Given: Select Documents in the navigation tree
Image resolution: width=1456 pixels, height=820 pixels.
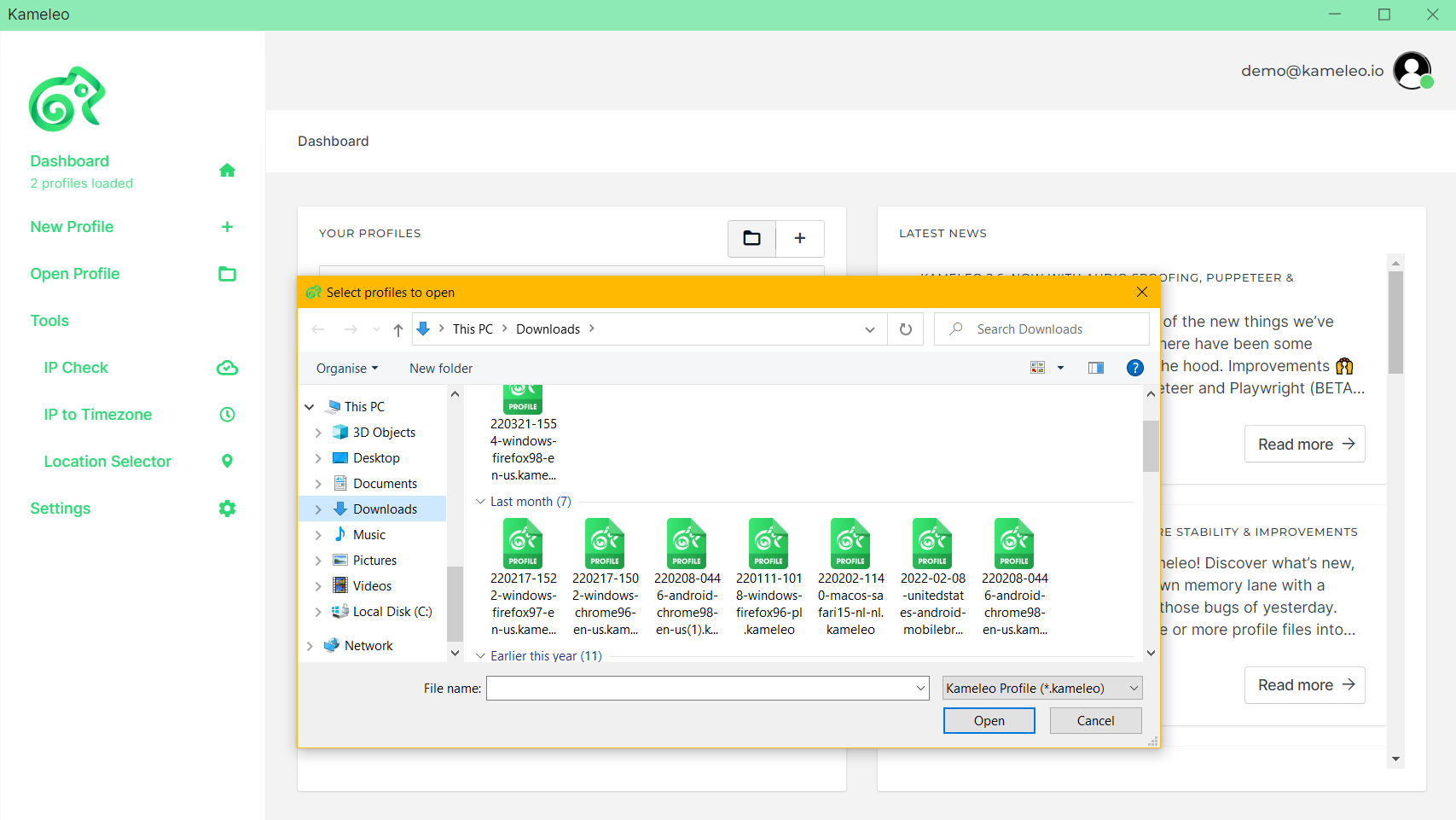Looking at the screenshot, I should [x=385, y=484].
